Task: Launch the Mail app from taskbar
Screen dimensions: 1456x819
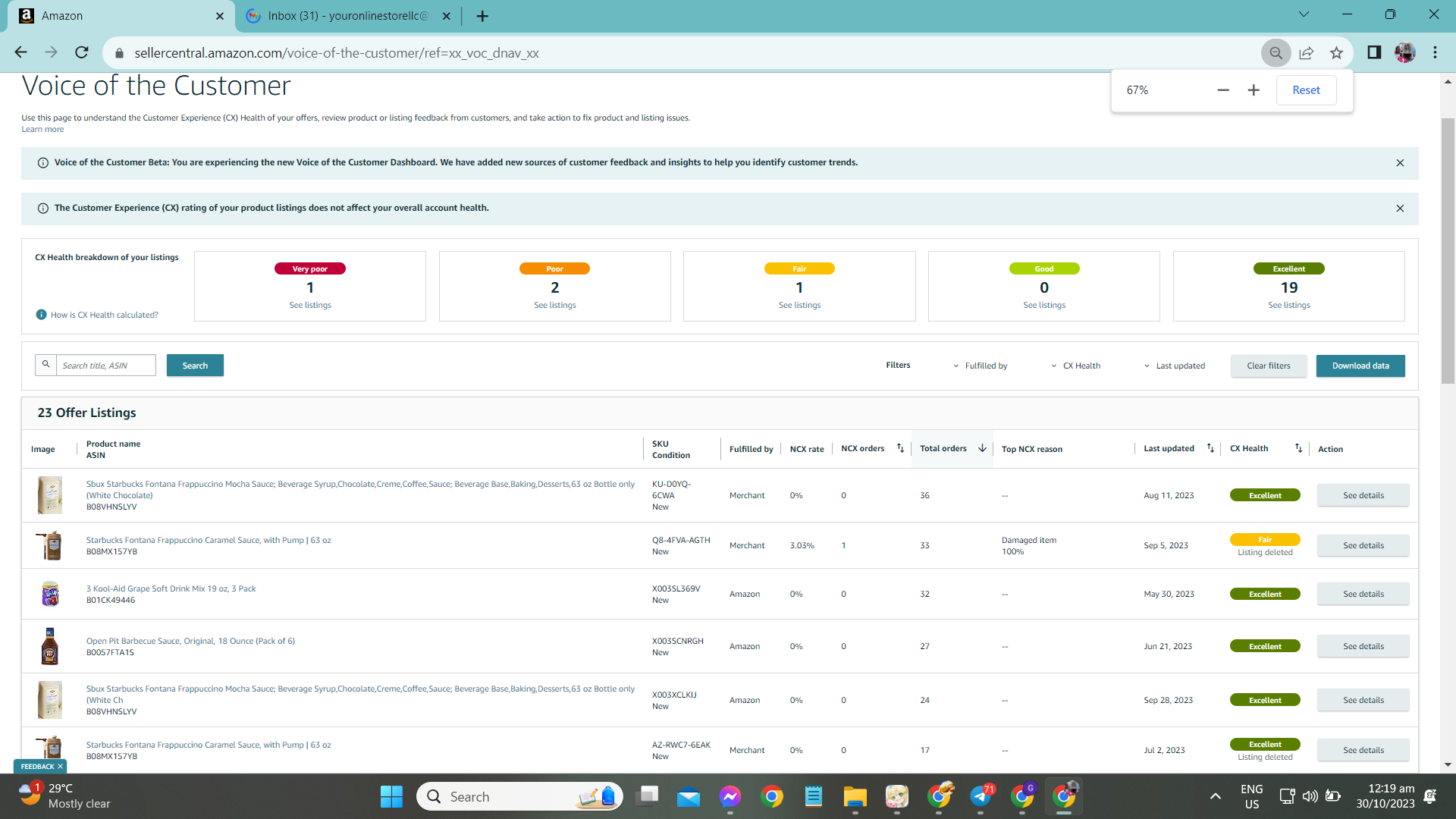Action: (689, 796)
